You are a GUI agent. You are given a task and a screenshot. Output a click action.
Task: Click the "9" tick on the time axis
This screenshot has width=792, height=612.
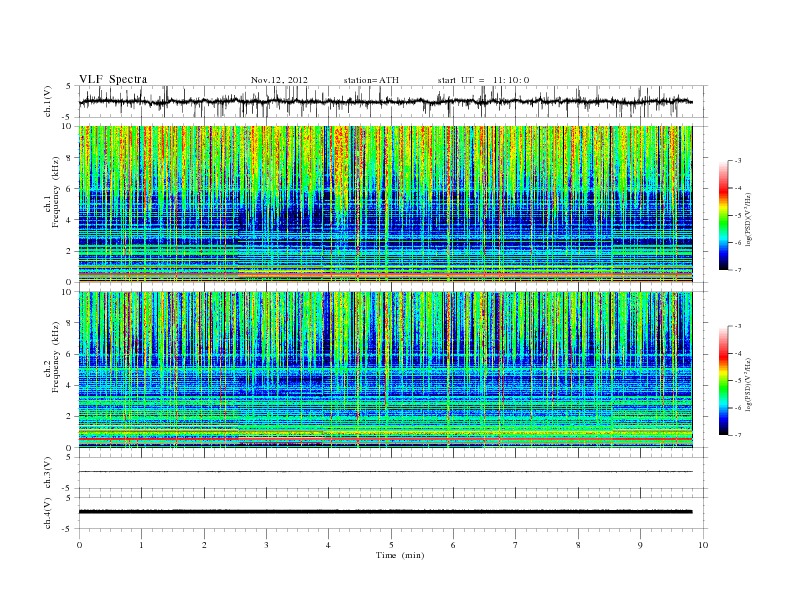point(640,545)
